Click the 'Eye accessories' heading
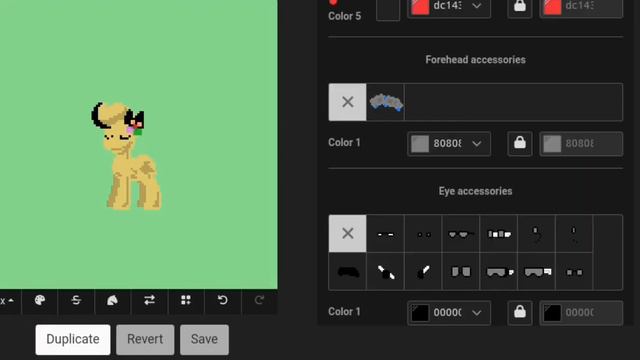Image resolution: width=640 pixels, height=360 pixels. [476, 191]
